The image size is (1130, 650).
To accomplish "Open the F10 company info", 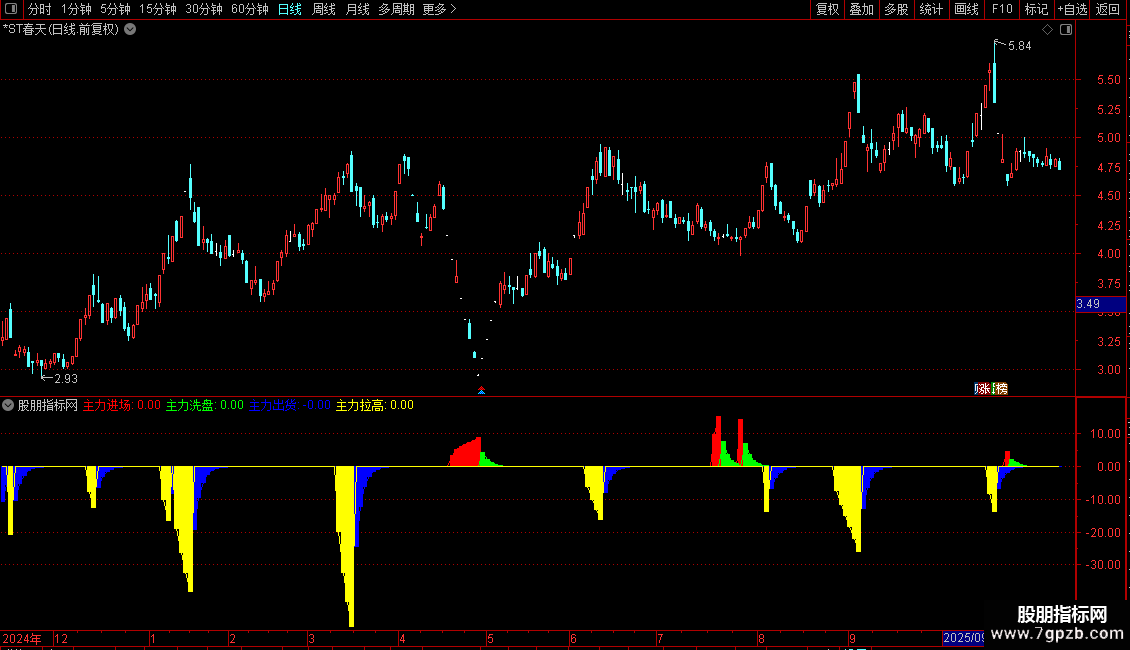I will click(1002, 9).
